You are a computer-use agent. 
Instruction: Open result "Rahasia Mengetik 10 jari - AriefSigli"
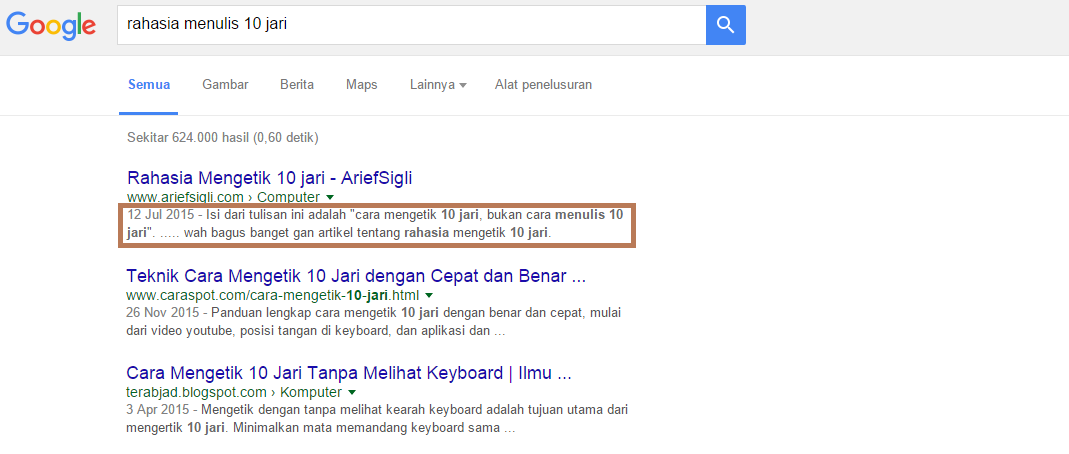pyautogui.click(x=269, y=179)
